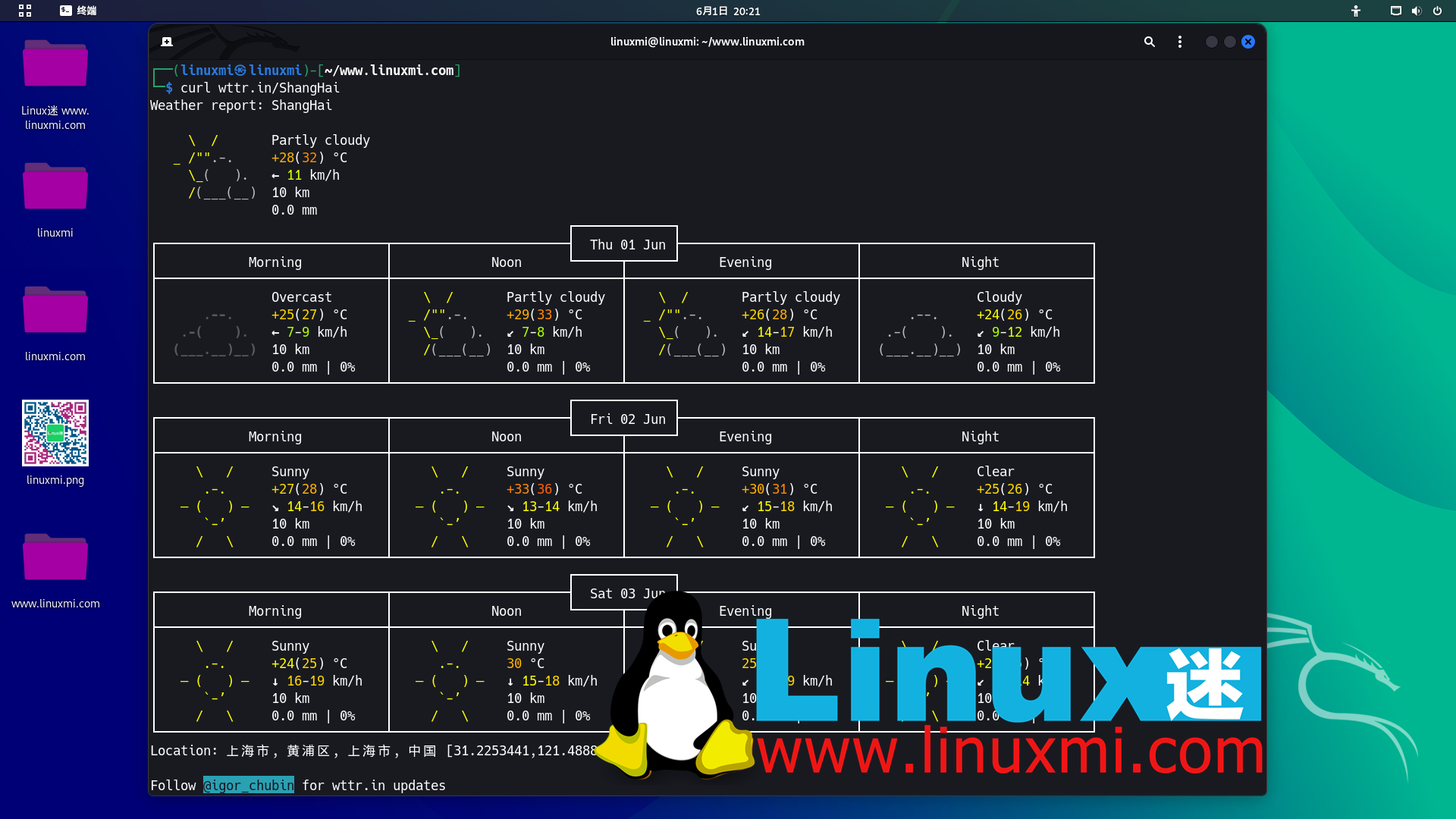Click the screen display icon in system tray
The height and width of the screenshot is (819, 1456).
(x=1395, y=11)
